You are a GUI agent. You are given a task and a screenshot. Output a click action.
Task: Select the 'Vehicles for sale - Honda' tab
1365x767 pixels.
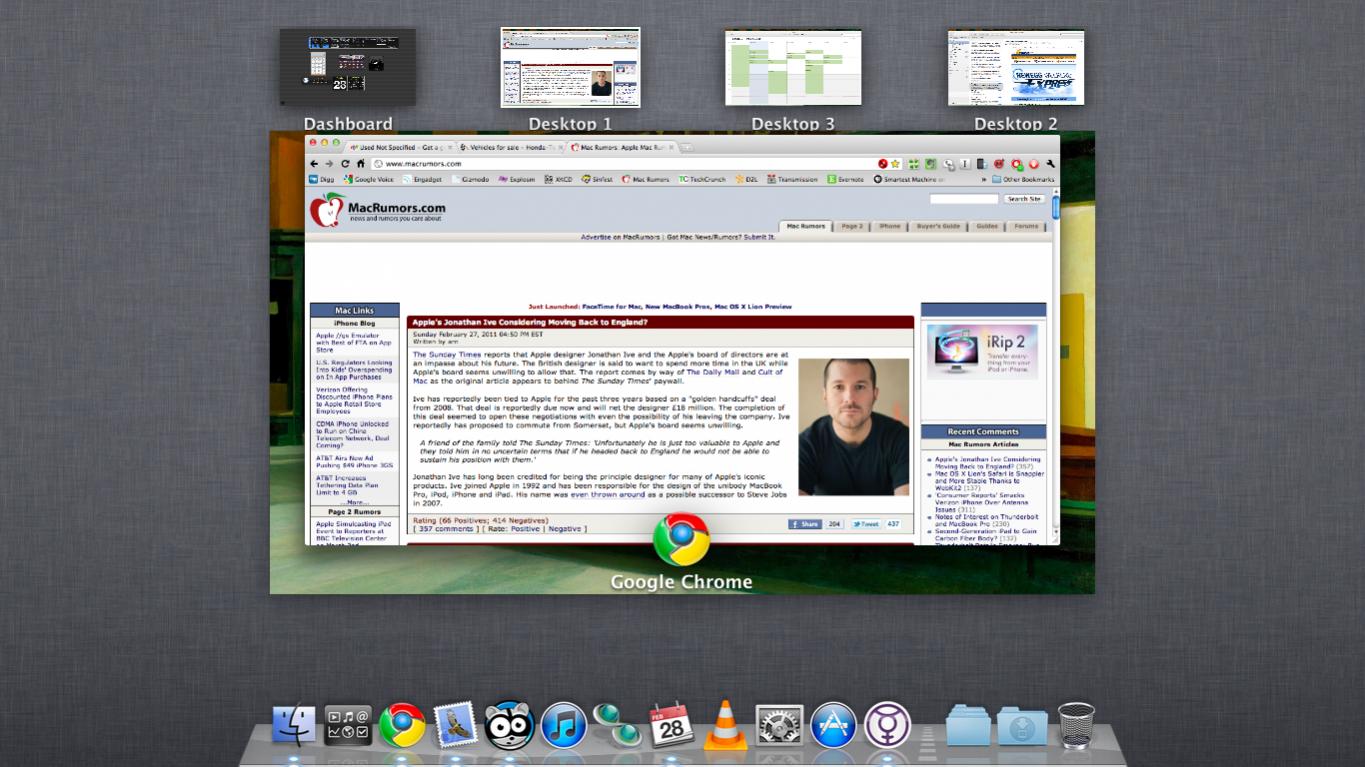pos(512,147)
